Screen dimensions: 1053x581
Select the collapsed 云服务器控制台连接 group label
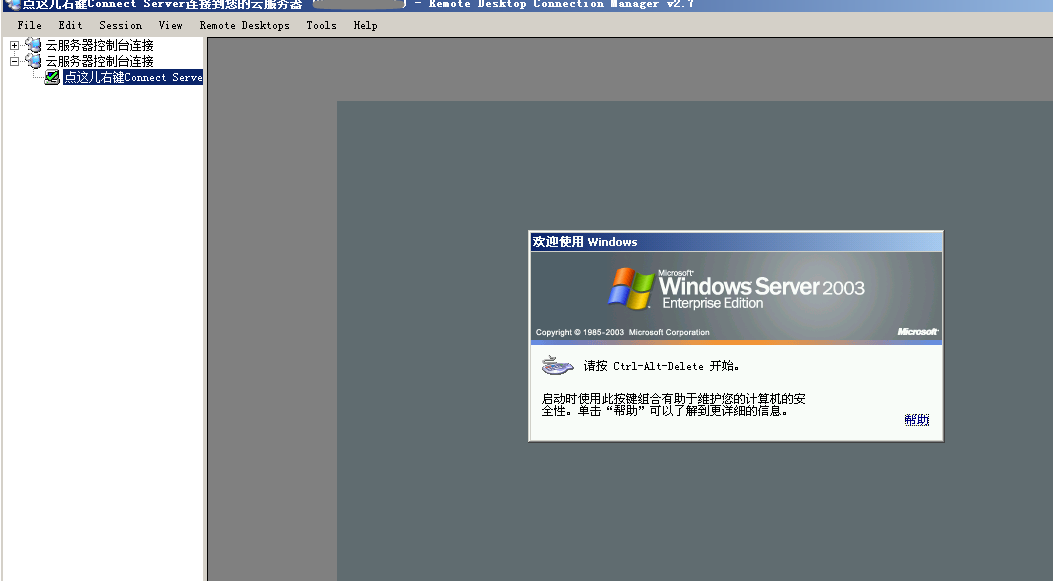99,45
